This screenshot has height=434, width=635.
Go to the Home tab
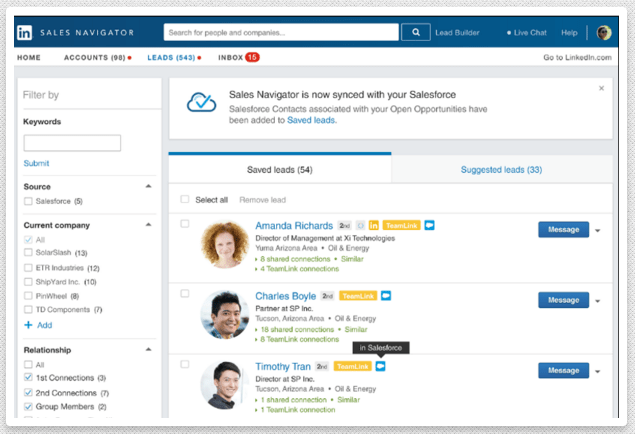(29, 57)
